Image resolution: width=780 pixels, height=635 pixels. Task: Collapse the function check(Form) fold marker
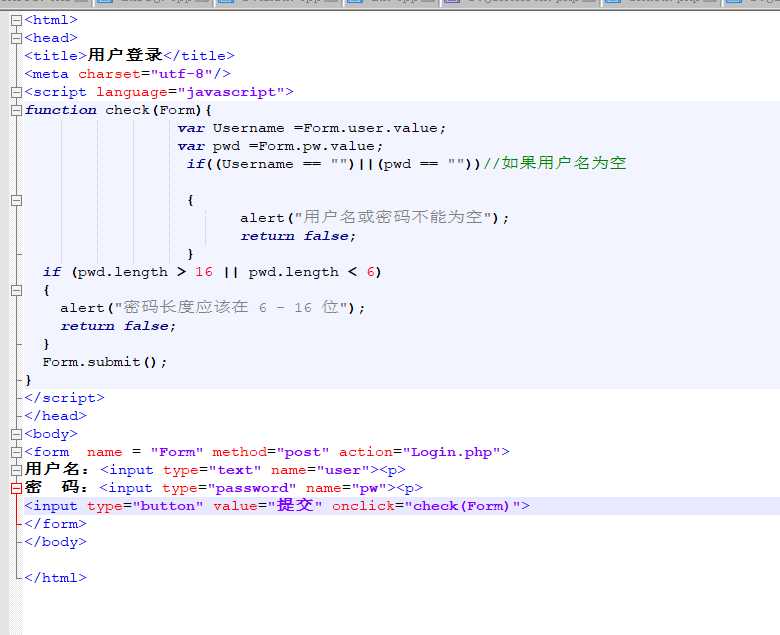[16, 110]
